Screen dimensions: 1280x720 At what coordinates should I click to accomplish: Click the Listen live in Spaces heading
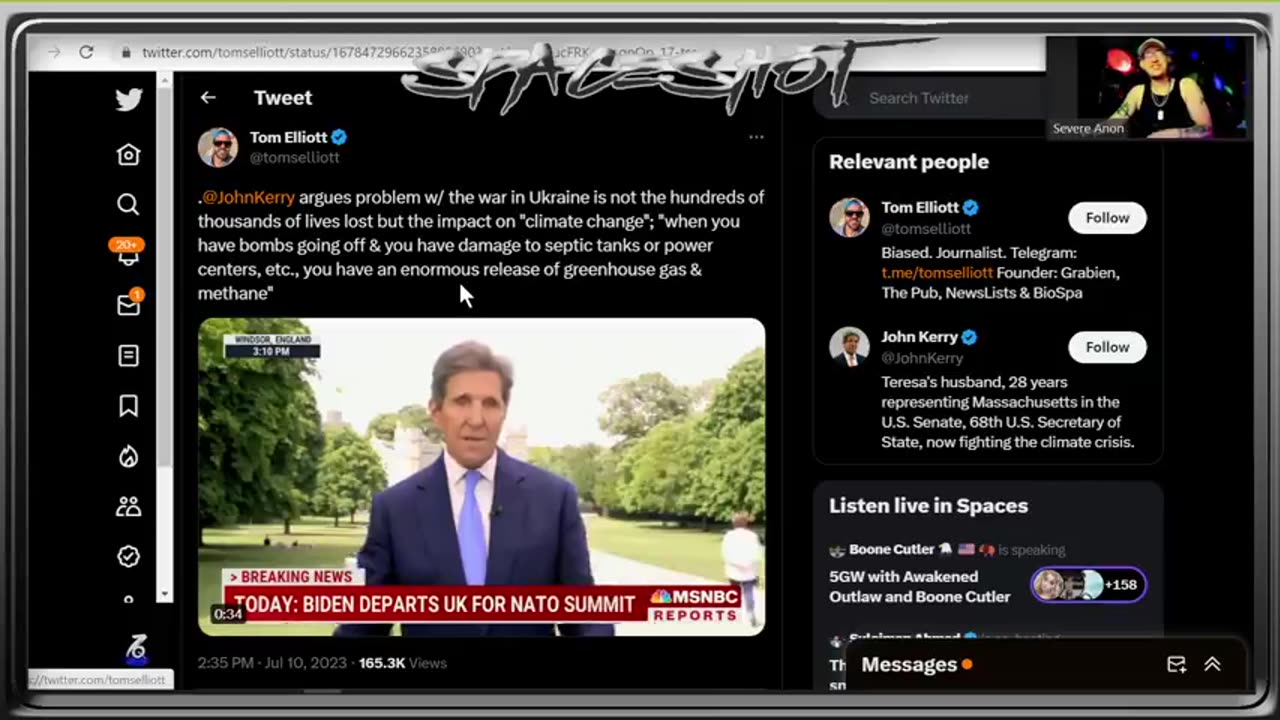click(x=928, y=505)
